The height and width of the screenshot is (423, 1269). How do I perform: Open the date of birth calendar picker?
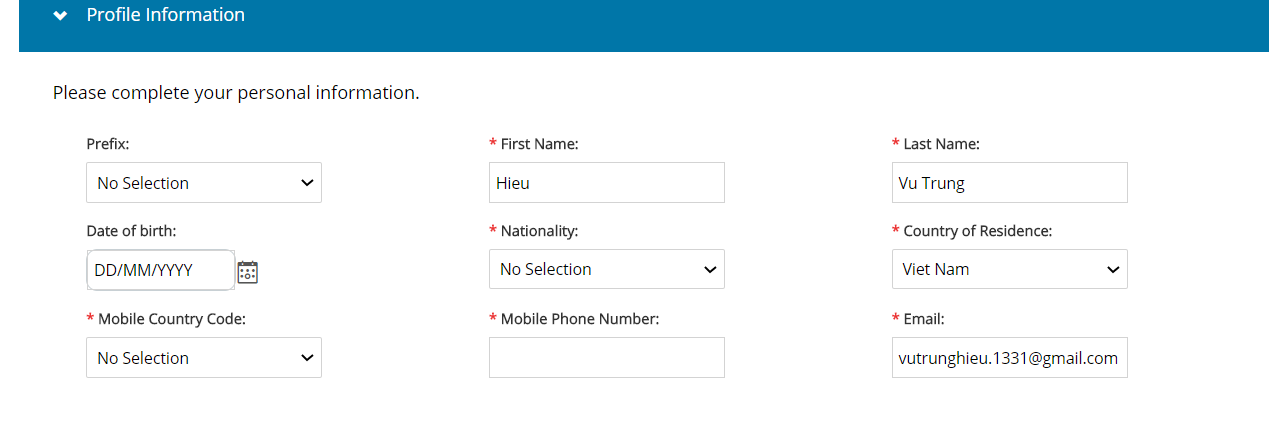(248, 271)
